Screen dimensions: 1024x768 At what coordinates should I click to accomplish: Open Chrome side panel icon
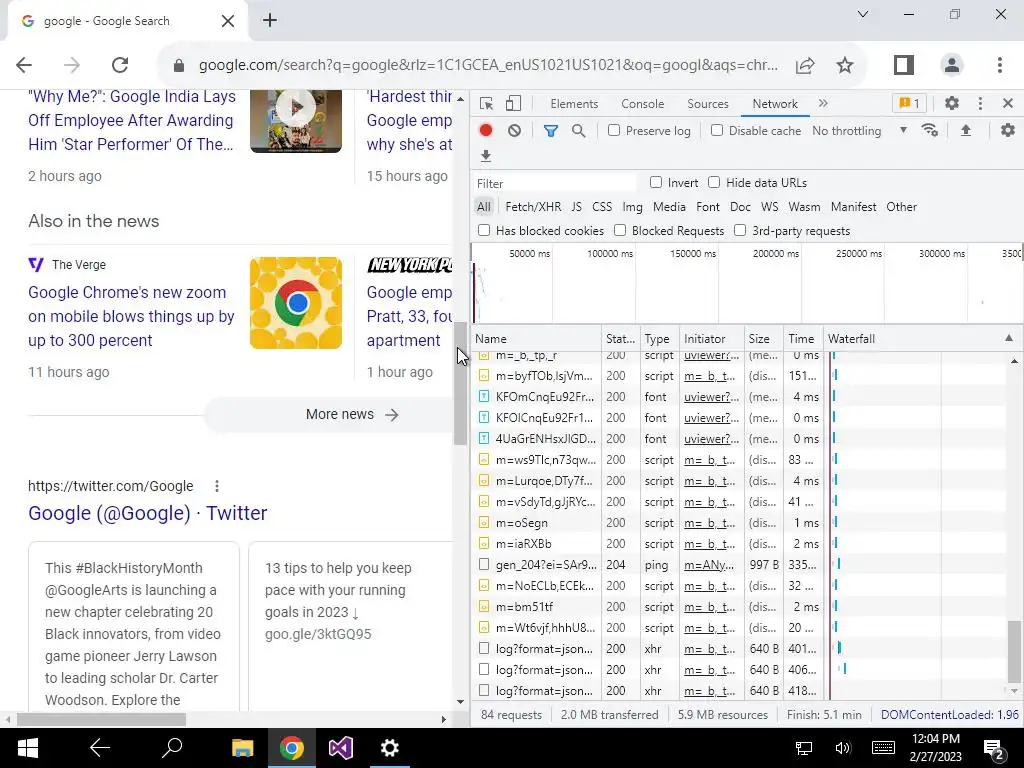pyautogui.click(x=904, y=65)
